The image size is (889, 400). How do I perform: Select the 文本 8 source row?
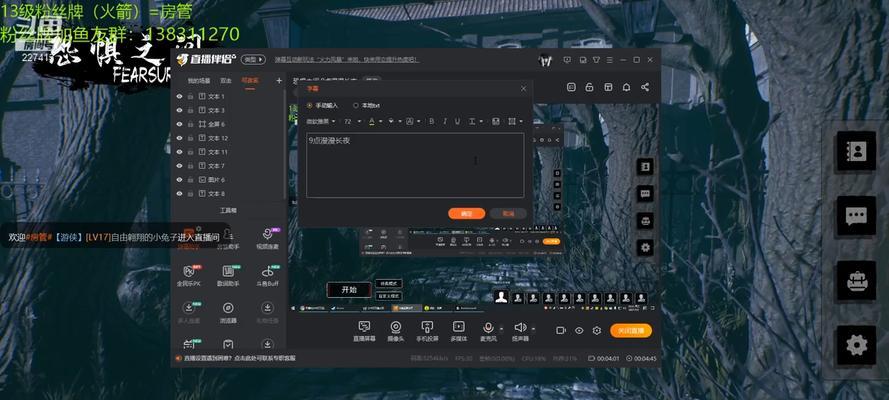[229, 194]
